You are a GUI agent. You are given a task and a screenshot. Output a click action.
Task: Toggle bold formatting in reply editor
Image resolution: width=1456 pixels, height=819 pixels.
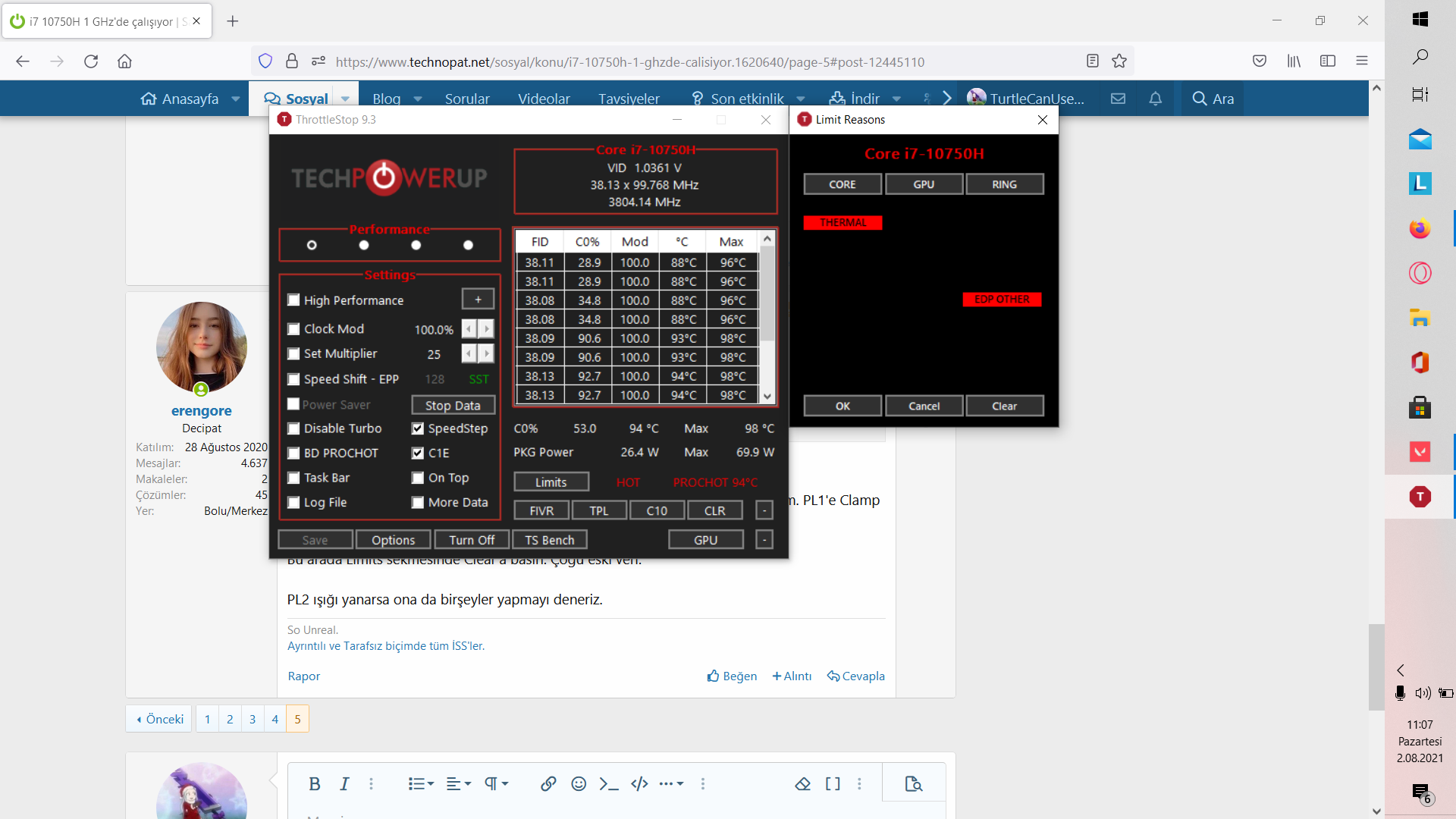tap(314, 784)
